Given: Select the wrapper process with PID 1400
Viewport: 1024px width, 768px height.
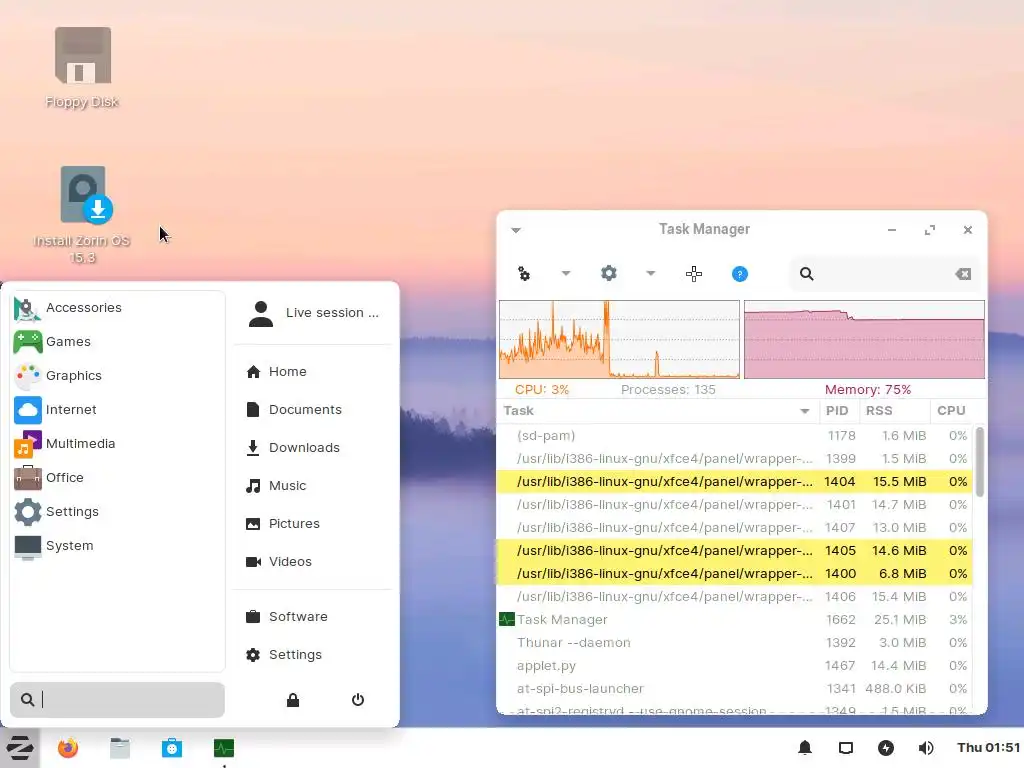Looking at the screenshot, I should [735, 573].
